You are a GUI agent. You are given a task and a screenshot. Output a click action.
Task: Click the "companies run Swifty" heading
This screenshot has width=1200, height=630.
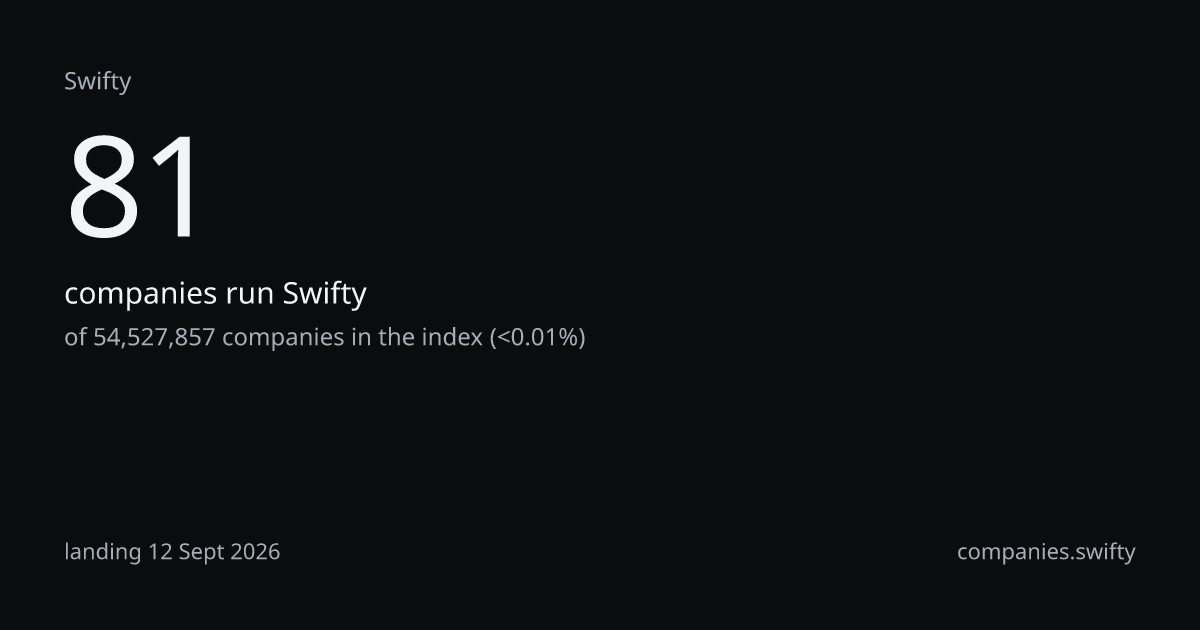pos(215,295)
